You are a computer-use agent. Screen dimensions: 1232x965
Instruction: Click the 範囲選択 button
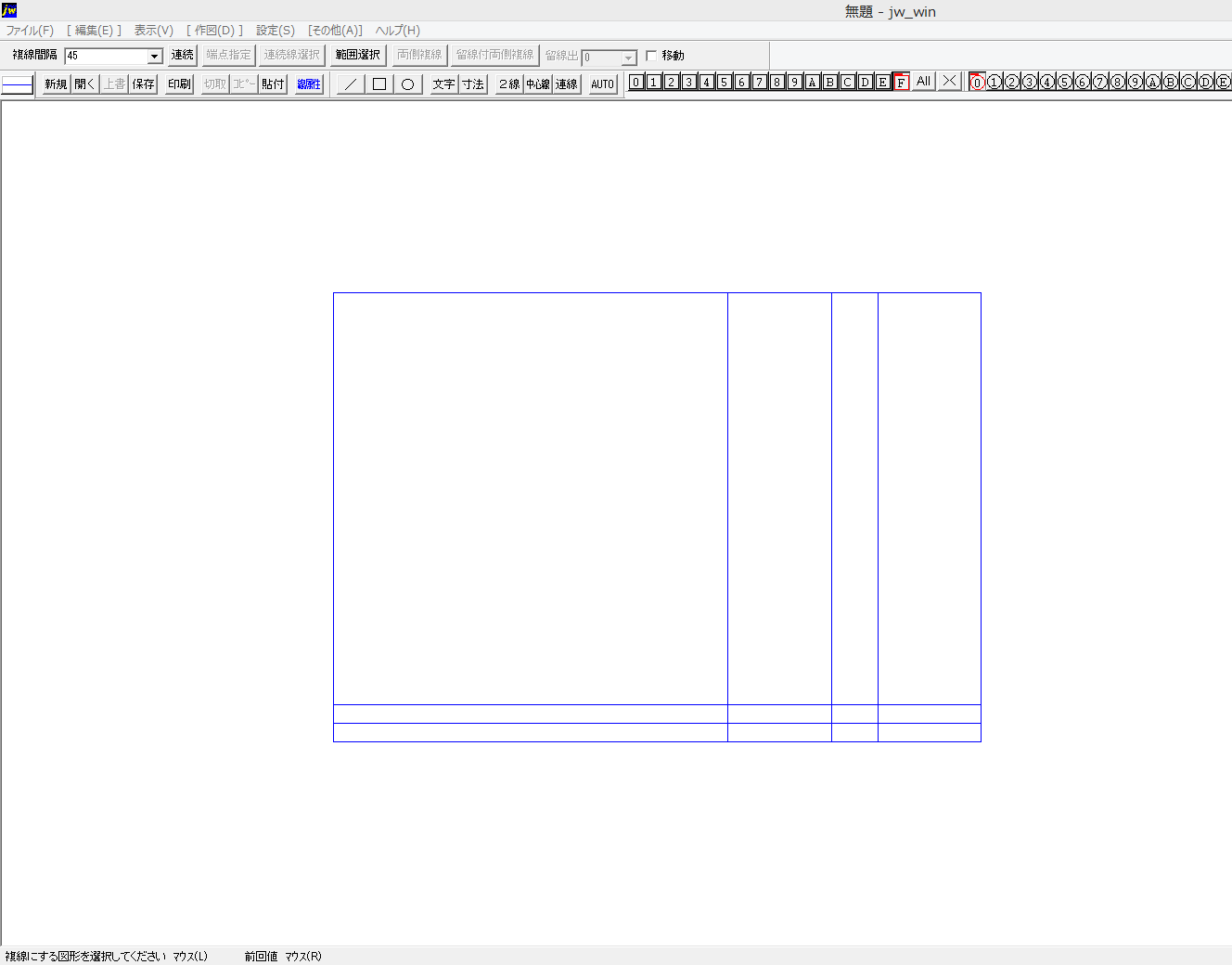(x=357, y=55)
